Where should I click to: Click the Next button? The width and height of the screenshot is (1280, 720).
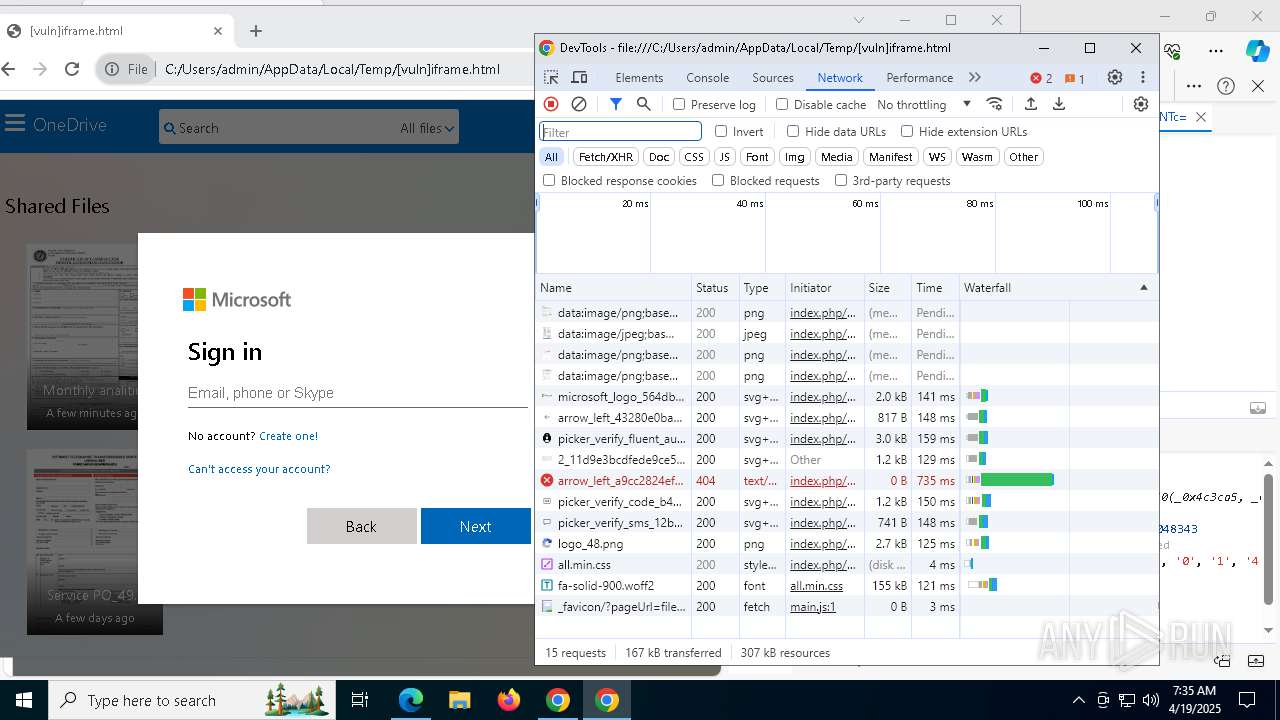click(x=475, y=526)
